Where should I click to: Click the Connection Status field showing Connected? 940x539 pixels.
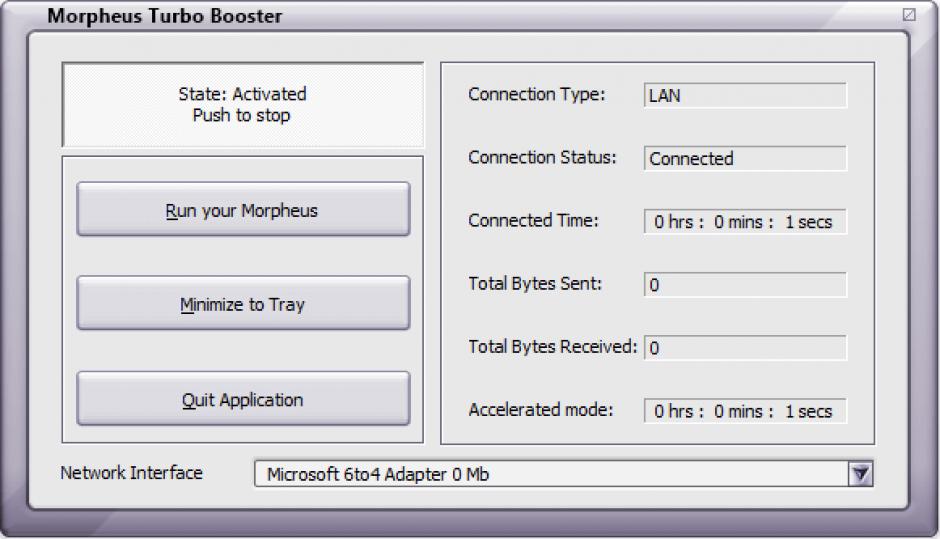[x=745, y=158]
